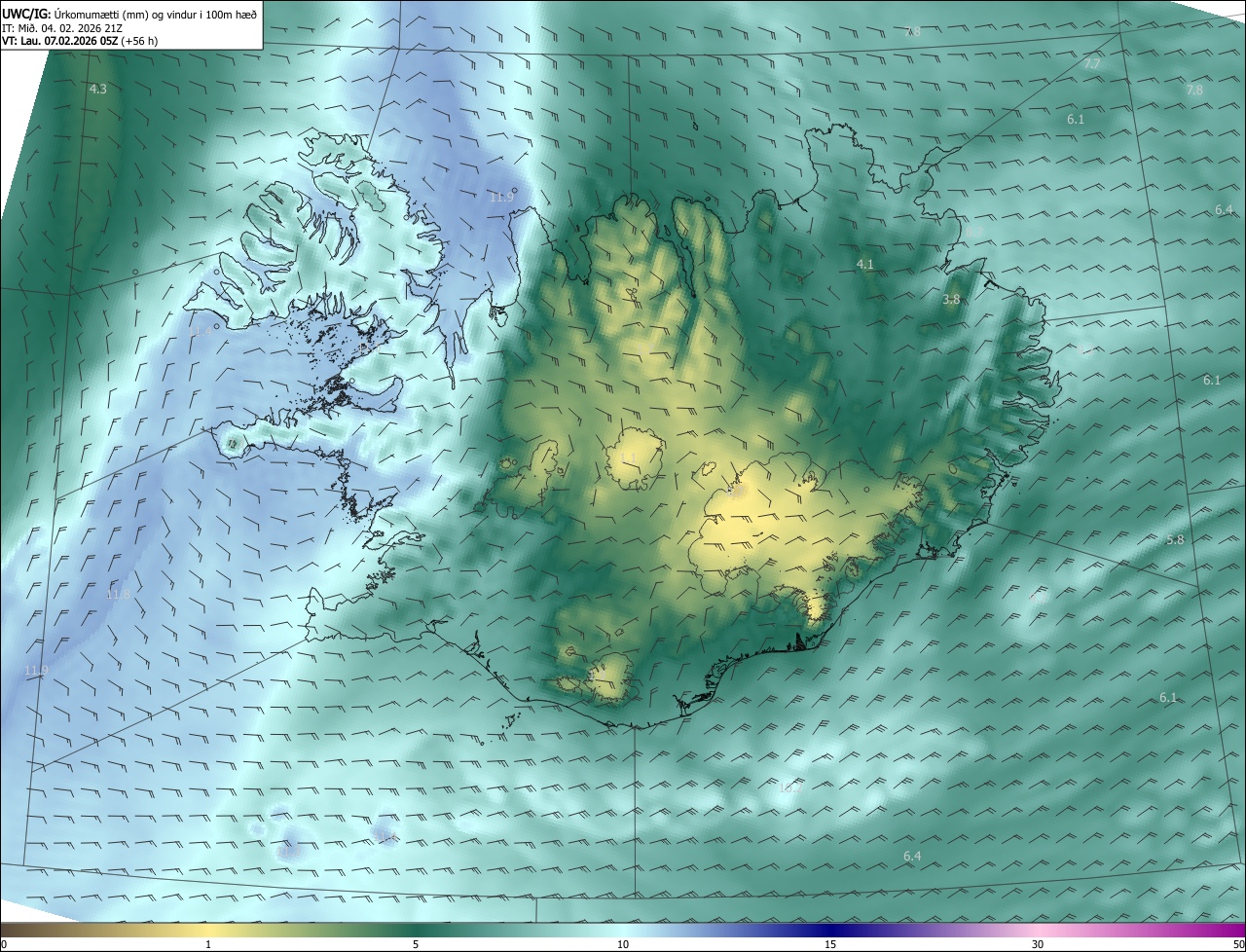1246x952 pixels.
Task: Click the 5.8 value label
Action: tap(1175, 540)
